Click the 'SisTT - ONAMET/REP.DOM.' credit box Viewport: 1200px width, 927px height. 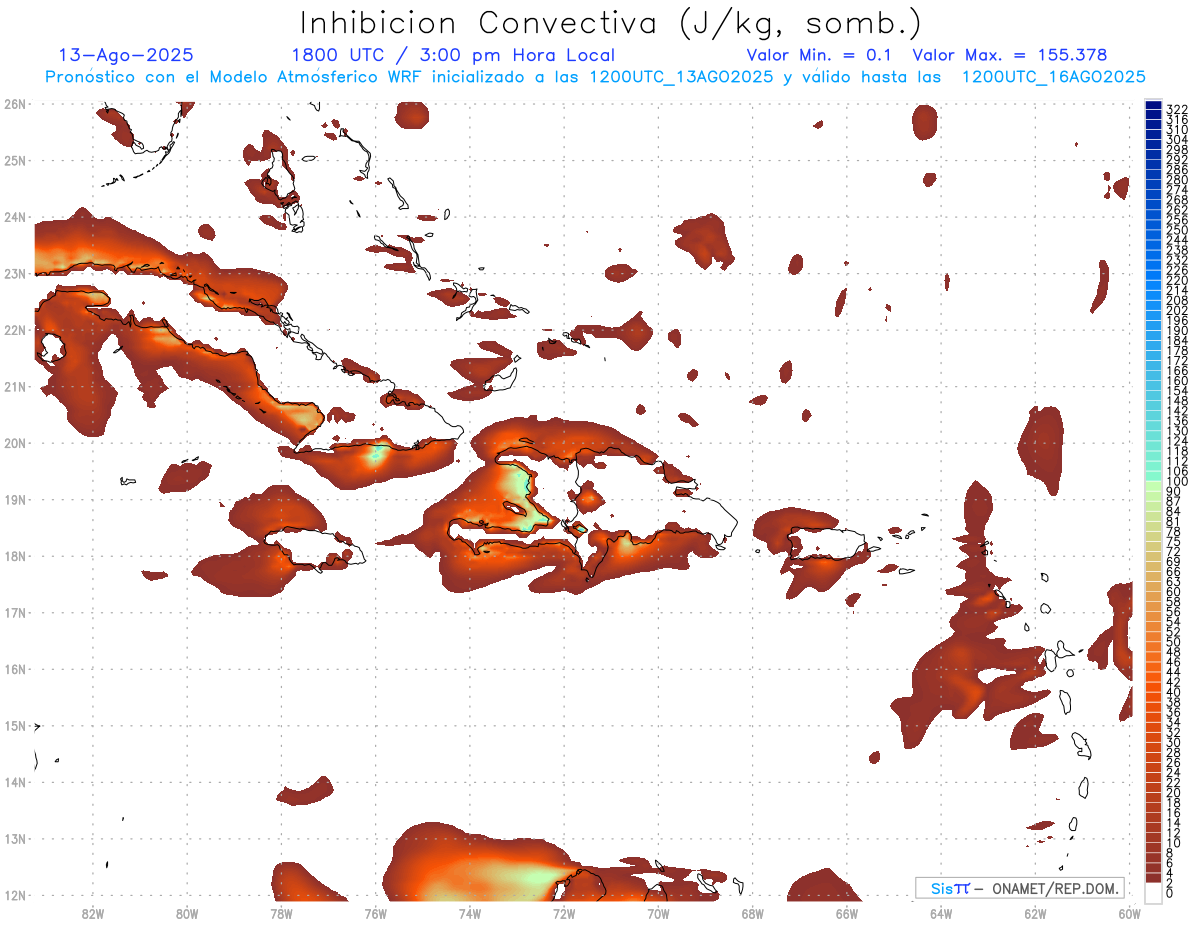(x=1020, y=888)
